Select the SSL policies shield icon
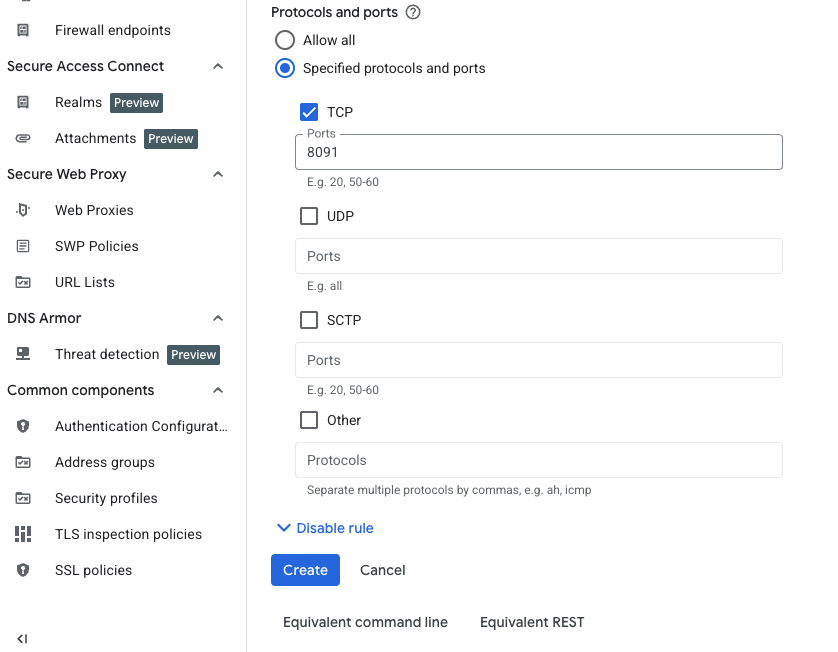 coord(22,570)
